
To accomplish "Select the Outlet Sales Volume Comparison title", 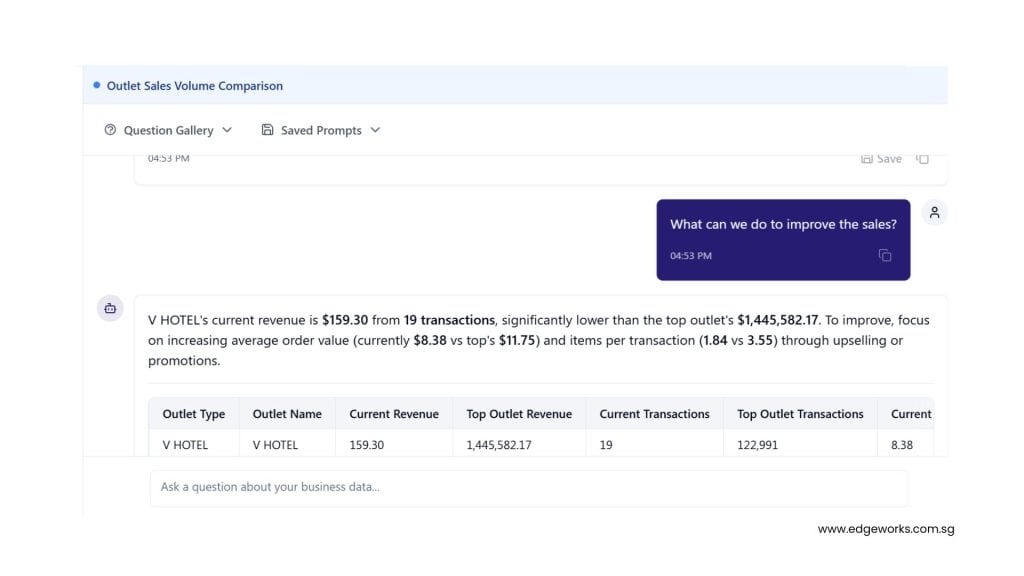I will (x=194, y=86).
